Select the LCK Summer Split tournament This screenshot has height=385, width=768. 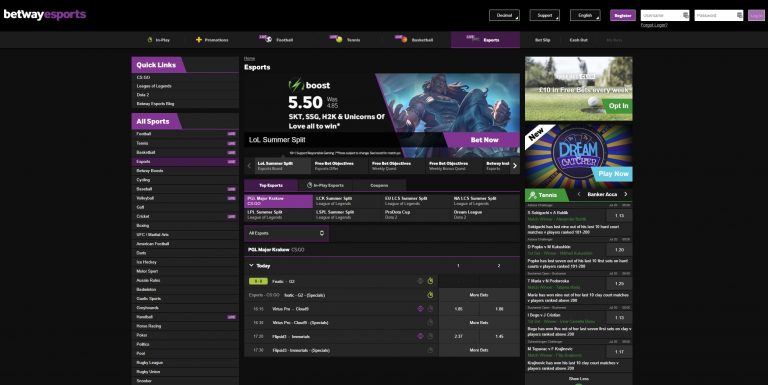(x=347, y=201)
